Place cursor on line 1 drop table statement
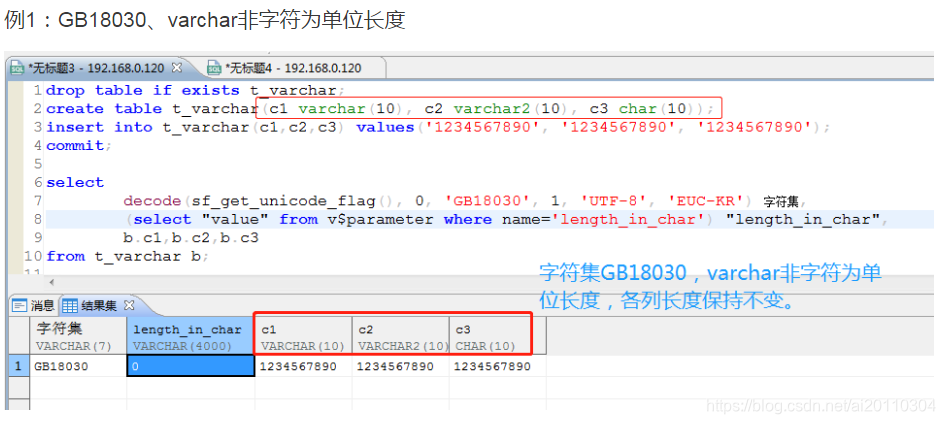This screenshot has height=424, width=945. [195, 91]
